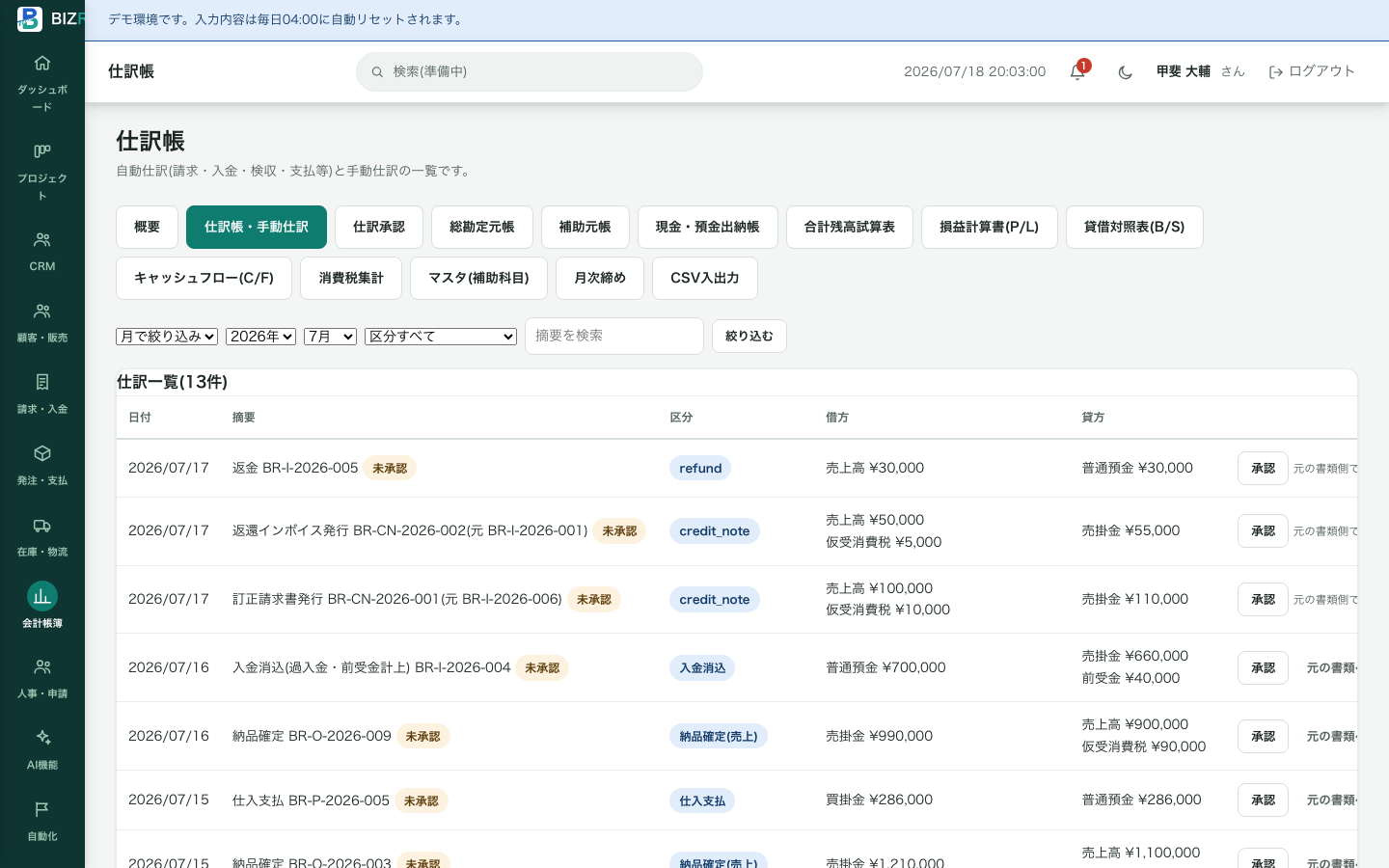Open the 月次締め tab
Image resolution: width=1389 pixels, height=868 pixels.
pyautogui.click(x=600, y=278)
